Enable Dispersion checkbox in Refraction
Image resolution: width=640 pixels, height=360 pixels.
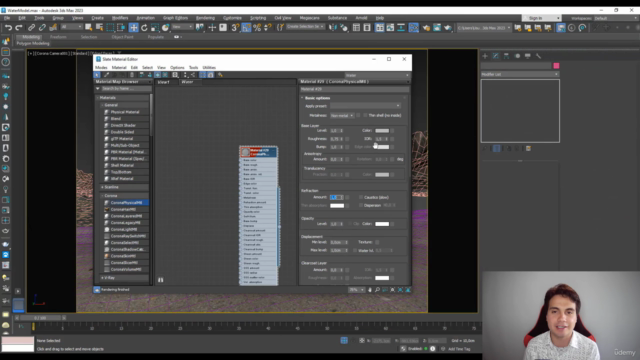[361, 205]
